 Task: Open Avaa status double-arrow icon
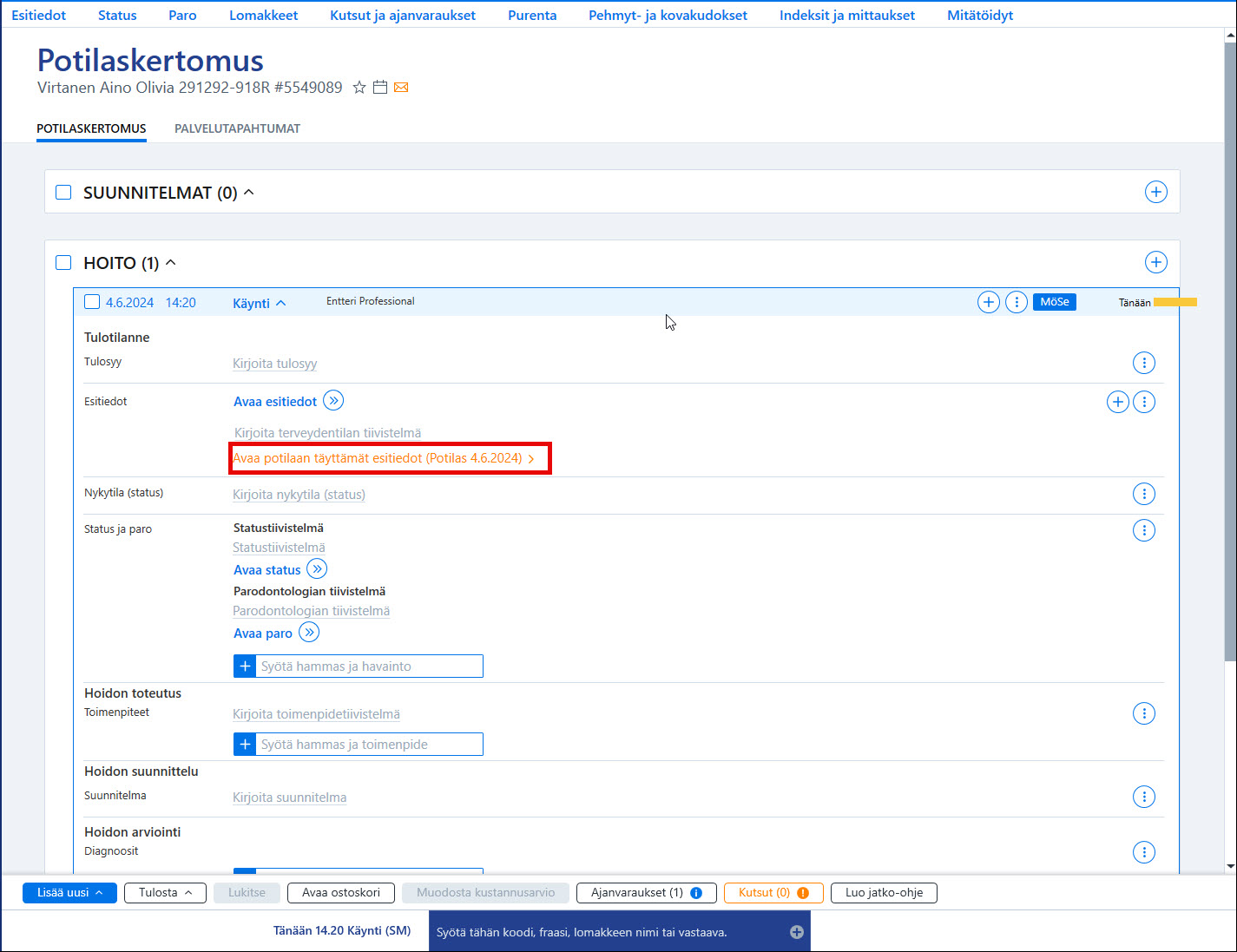[x=317, y=569]
